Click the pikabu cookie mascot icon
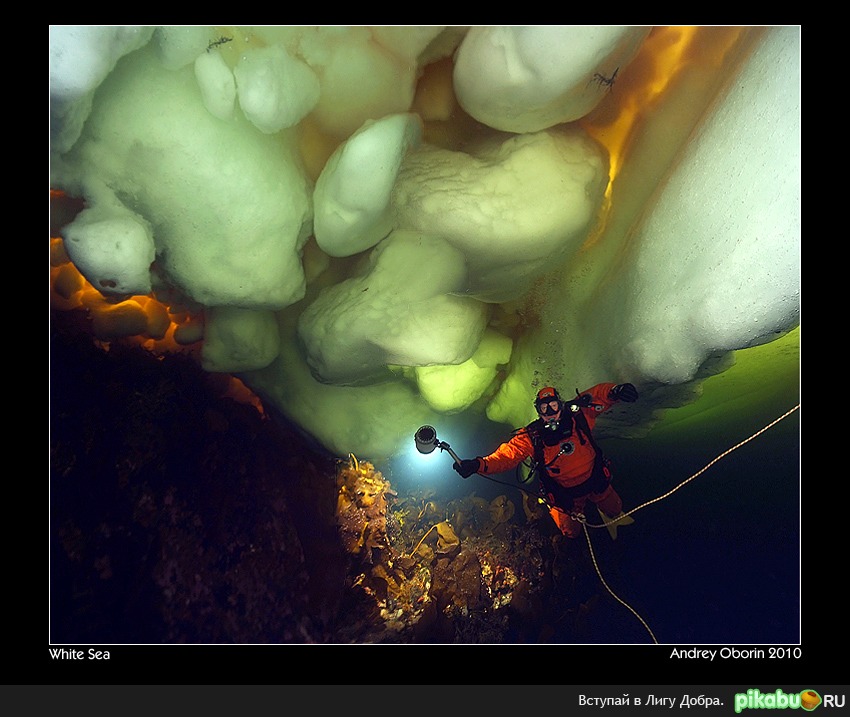Screen dimensions: 850x717 (x=809, y=700)
